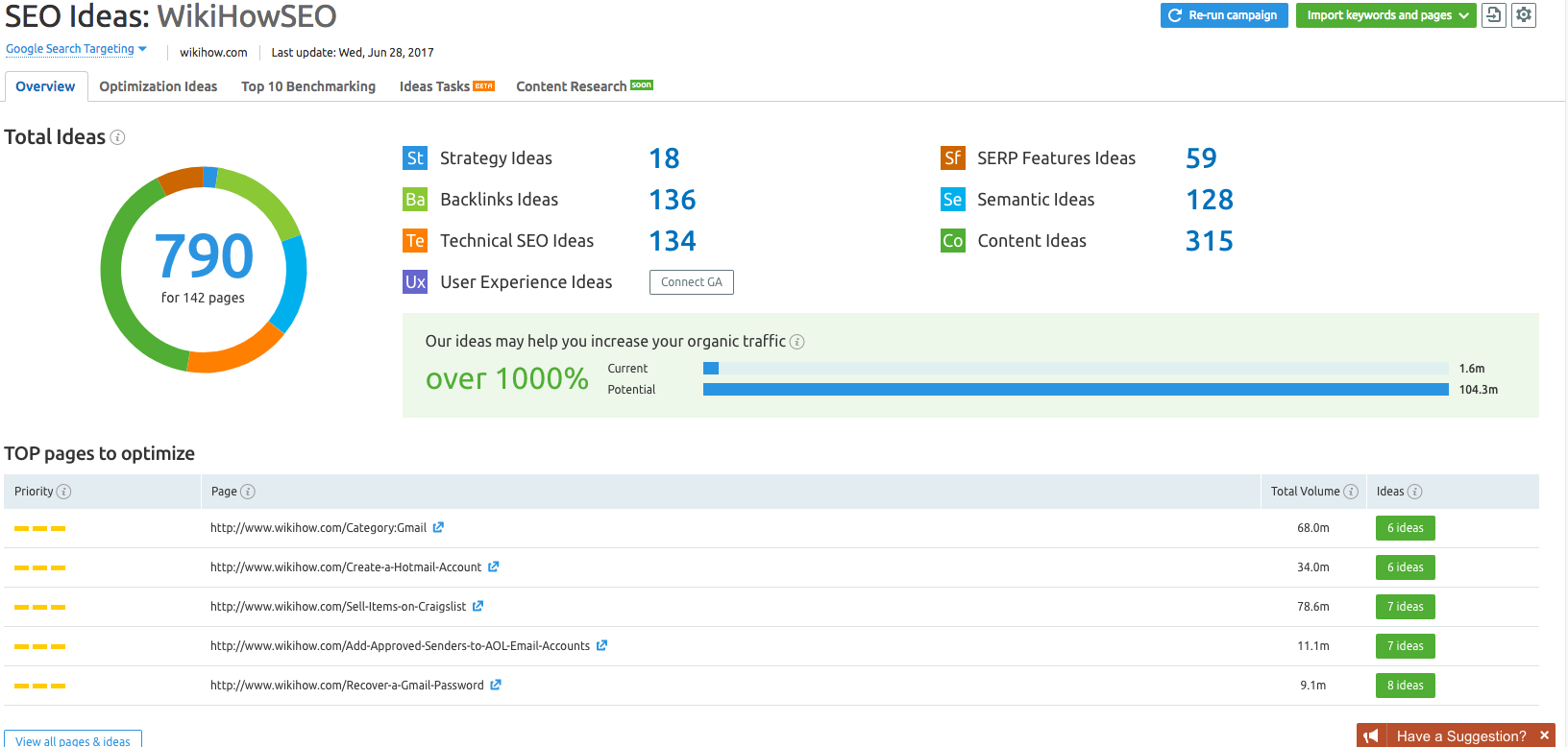Click the Potential traffic progress bar

click(x=1075, y=390)
